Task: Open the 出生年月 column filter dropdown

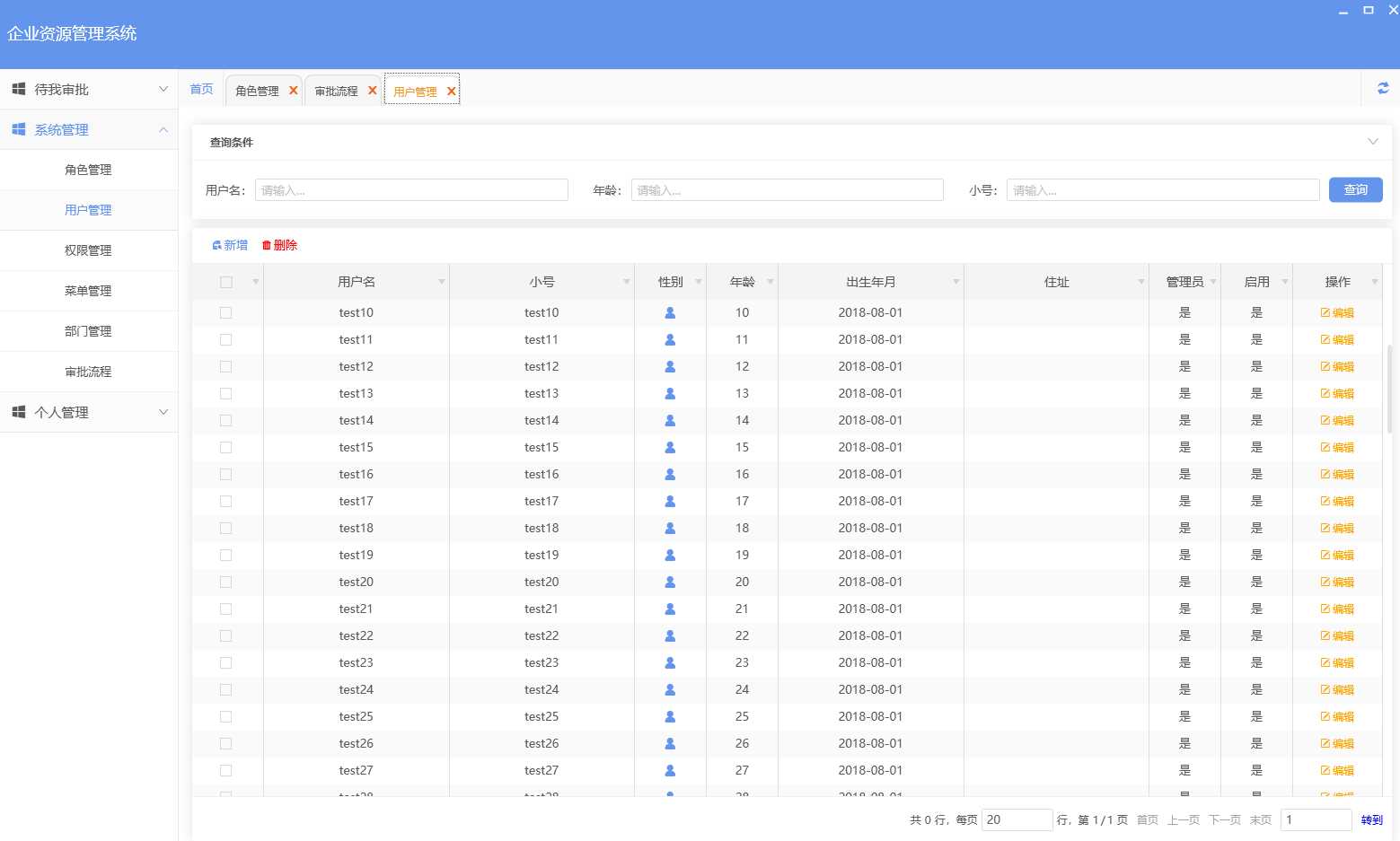Action: coord(955,282)
